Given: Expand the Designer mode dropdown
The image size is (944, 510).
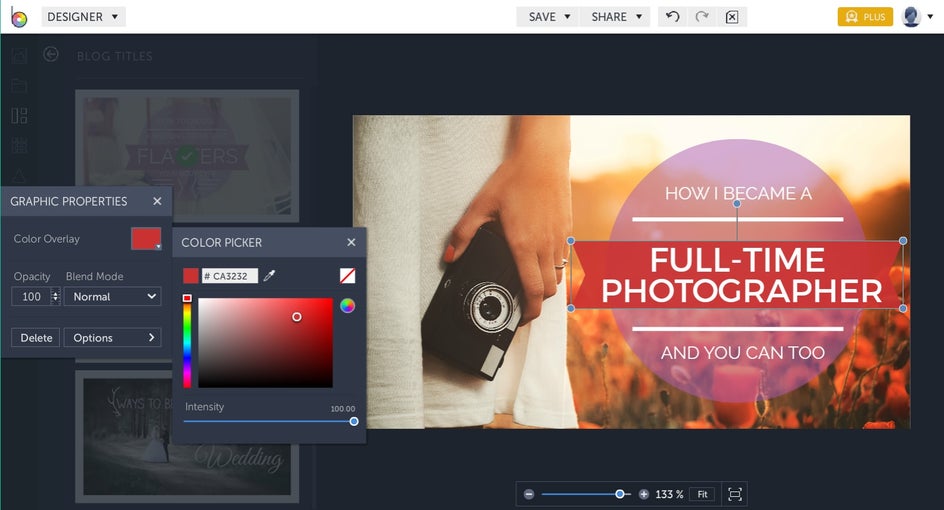Looking at the screenshot, I should coord(84,17).
